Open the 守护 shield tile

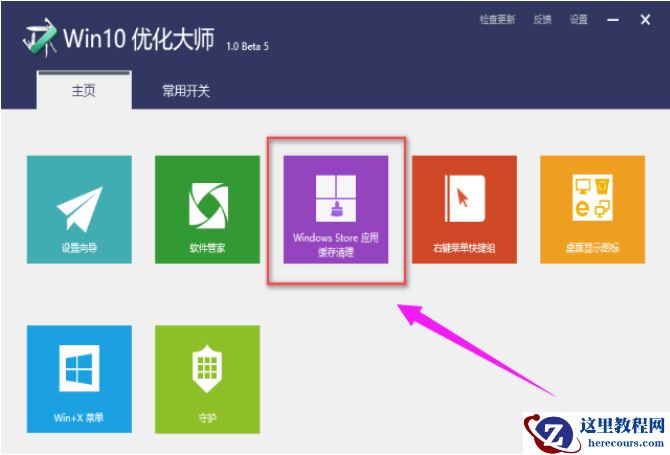(207, 379)
